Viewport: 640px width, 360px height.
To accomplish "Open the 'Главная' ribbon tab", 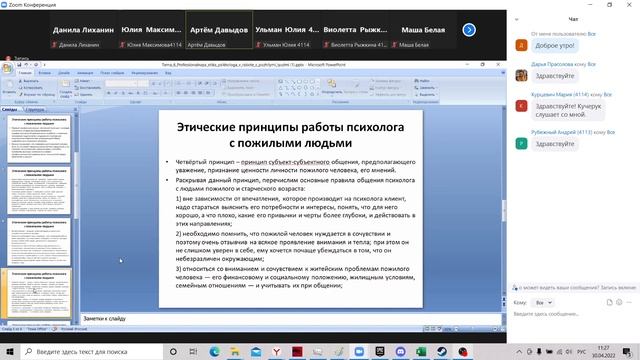I will (25, 73).
